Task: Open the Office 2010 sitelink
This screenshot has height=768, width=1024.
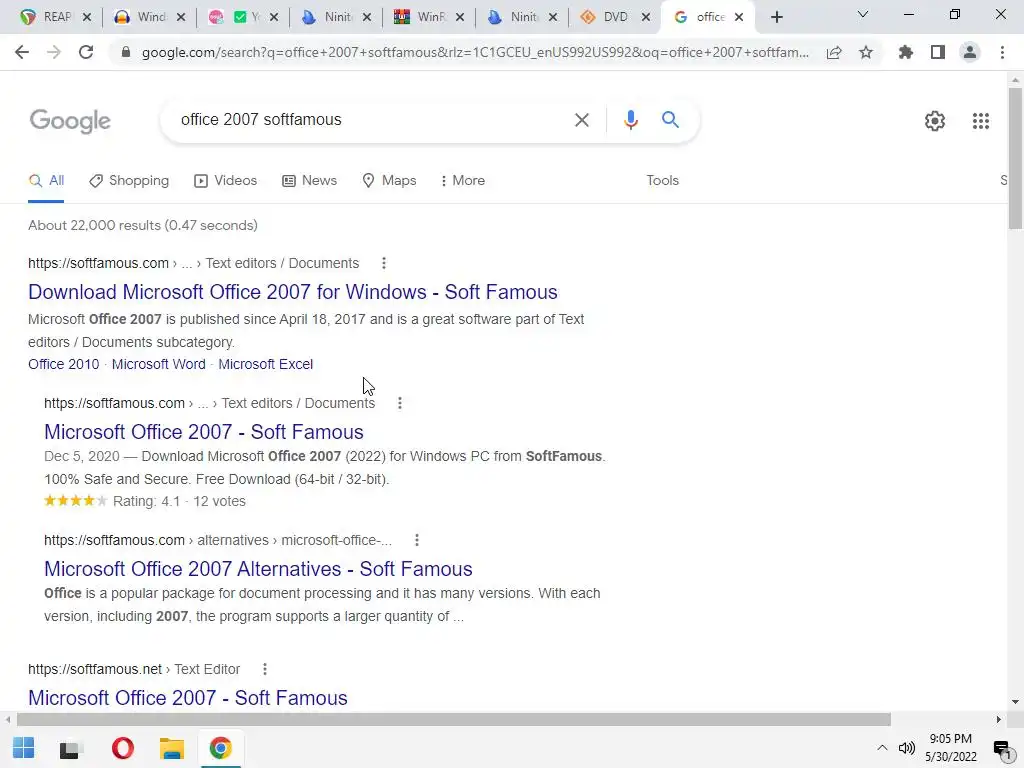Action: click(x=63, y=364)
